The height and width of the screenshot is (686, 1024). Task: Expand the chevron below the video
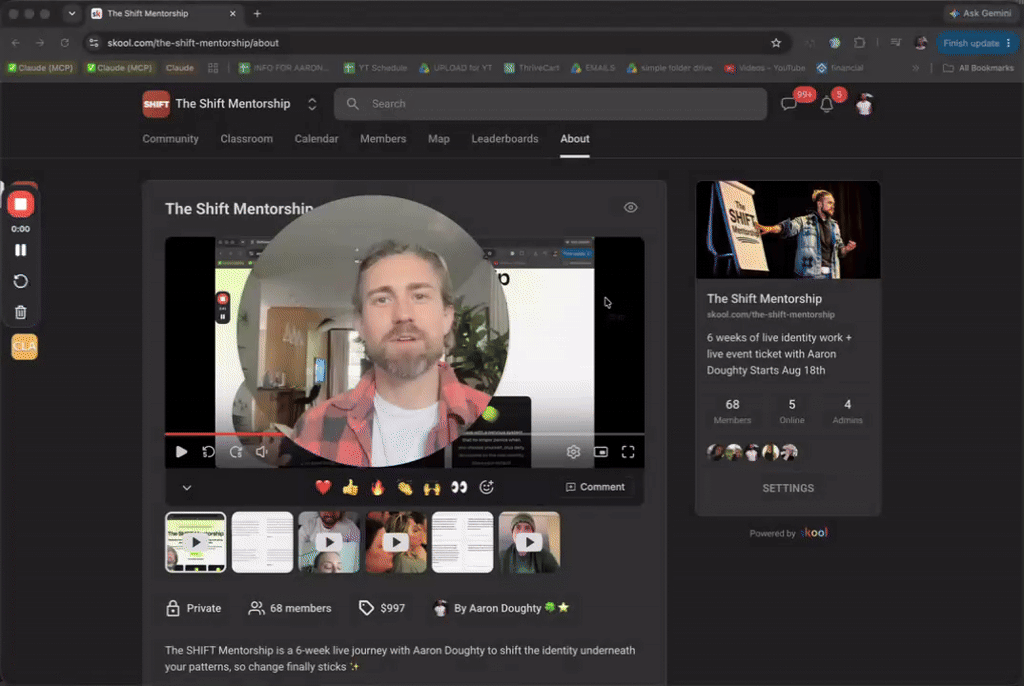[187, 487]
